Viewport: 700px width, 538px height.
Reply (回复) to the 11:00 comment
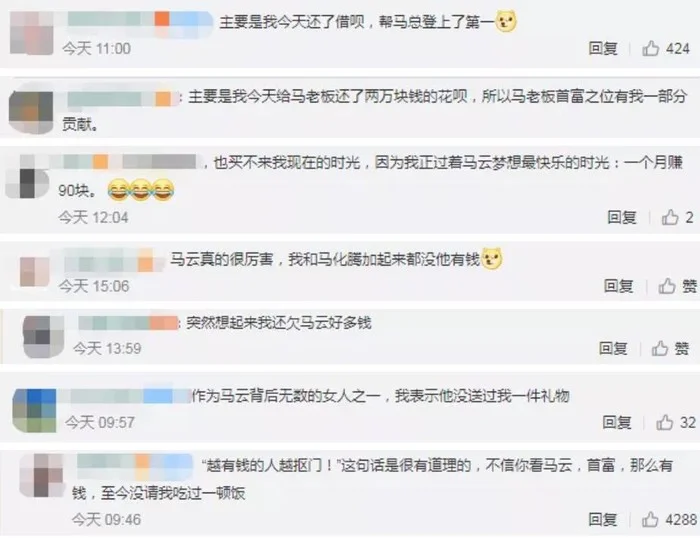tap(603, 48)
